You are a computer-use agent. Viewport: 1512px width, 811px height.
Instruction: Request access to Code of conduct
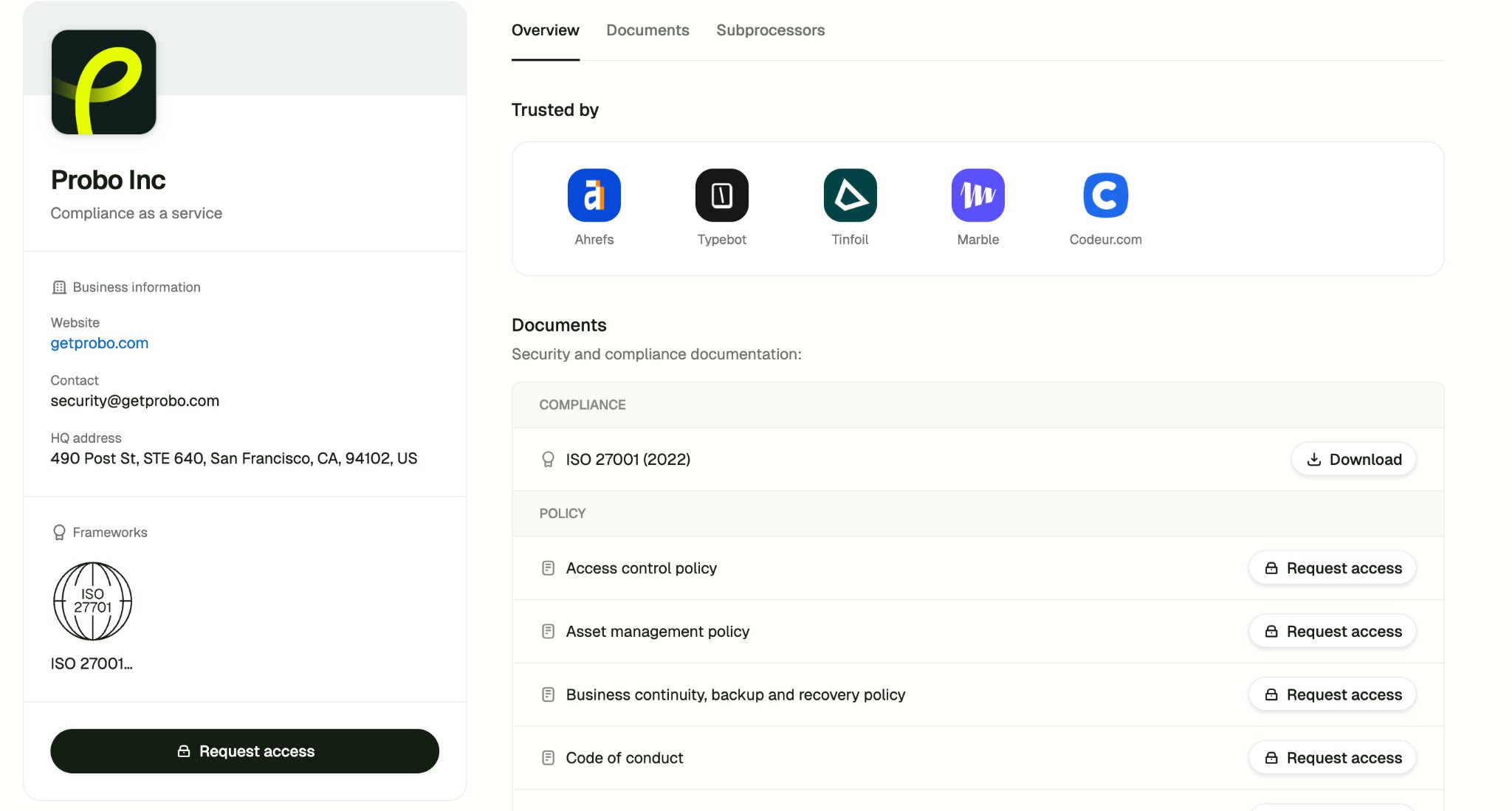pyautogui.click(x=1333, y=758)
